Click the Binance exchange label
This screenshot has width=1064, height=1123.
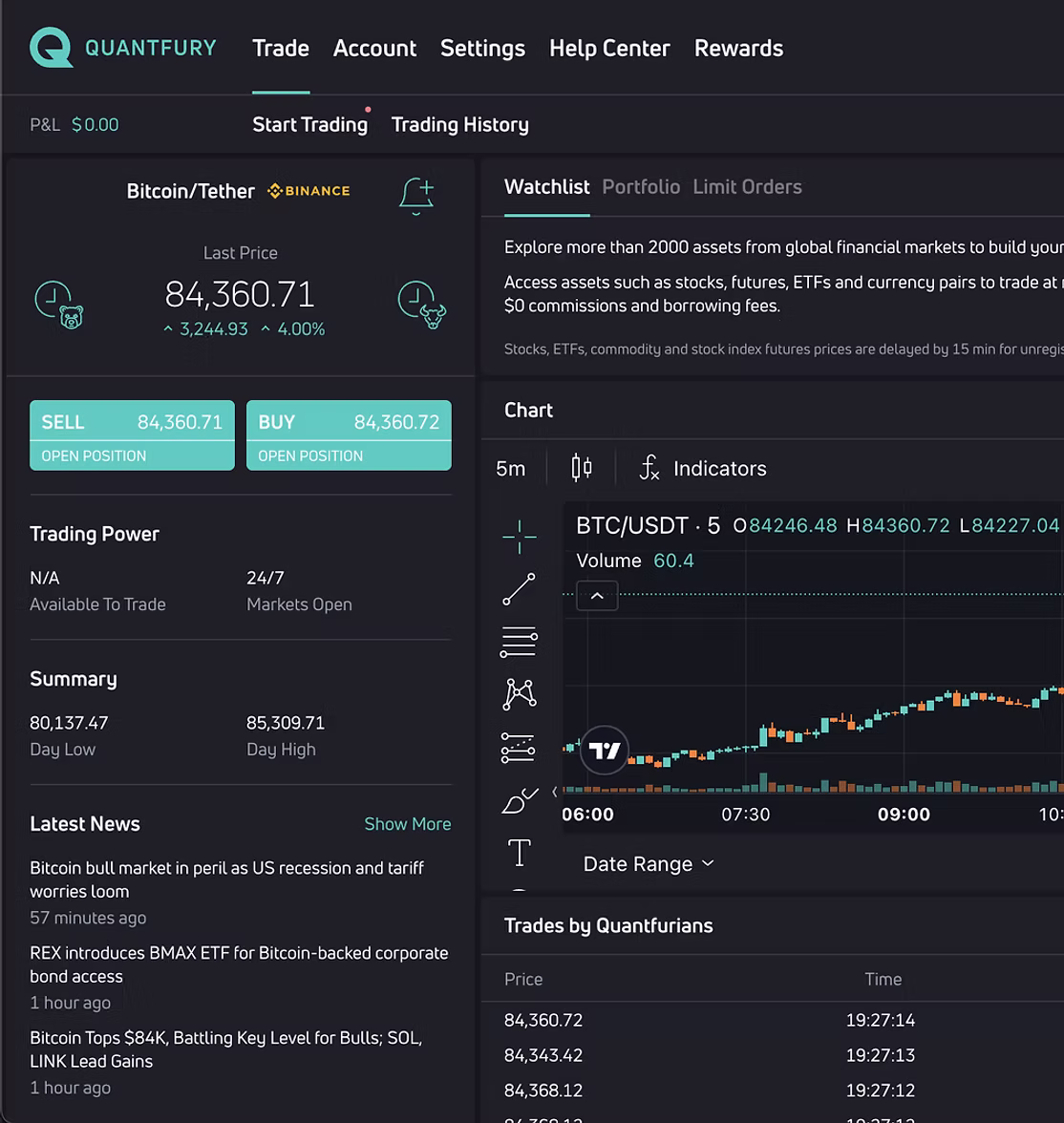point(309,191)
